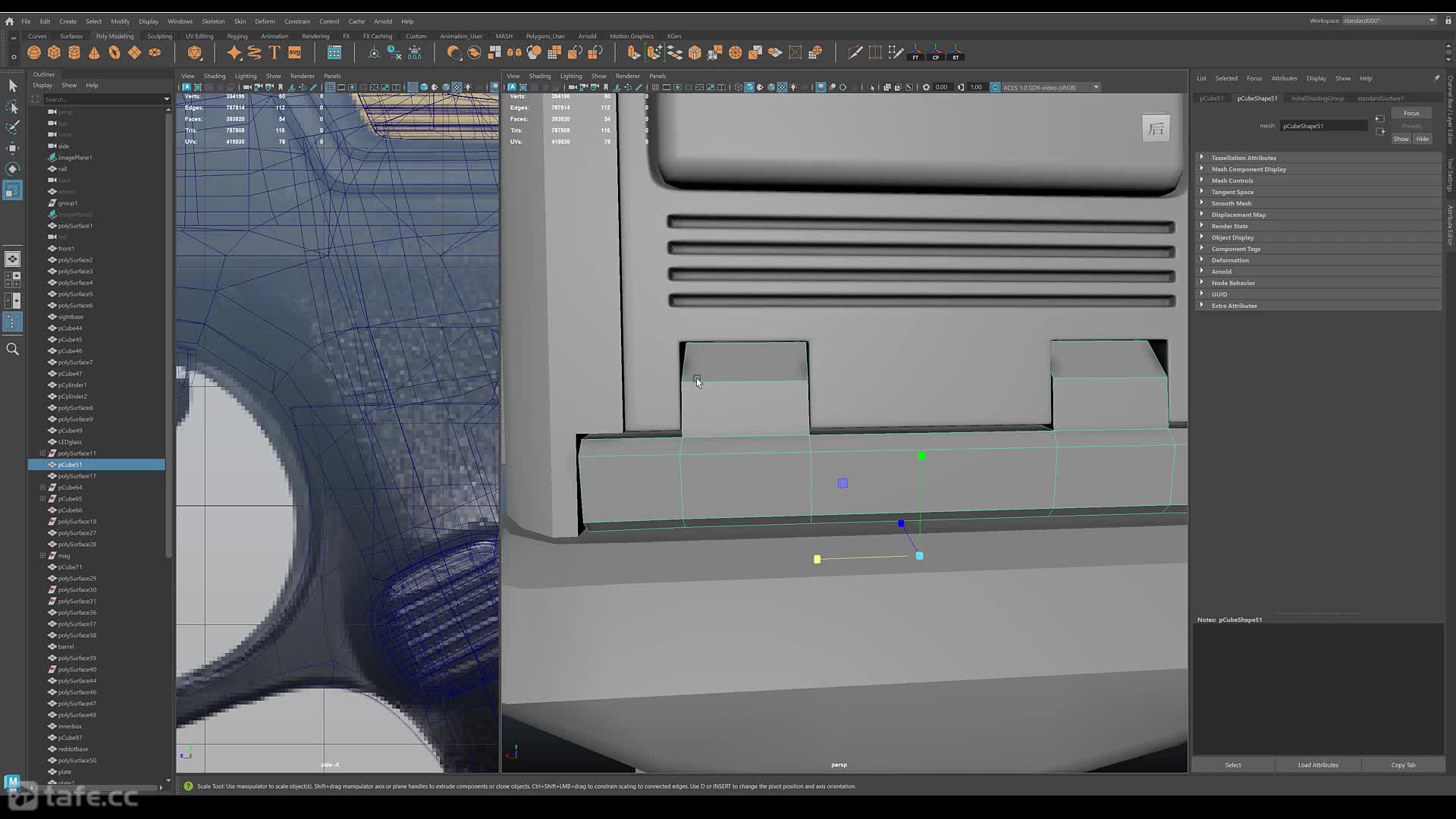
Task: Click the Load Attributes button
Action: (x=1318, y=764)
